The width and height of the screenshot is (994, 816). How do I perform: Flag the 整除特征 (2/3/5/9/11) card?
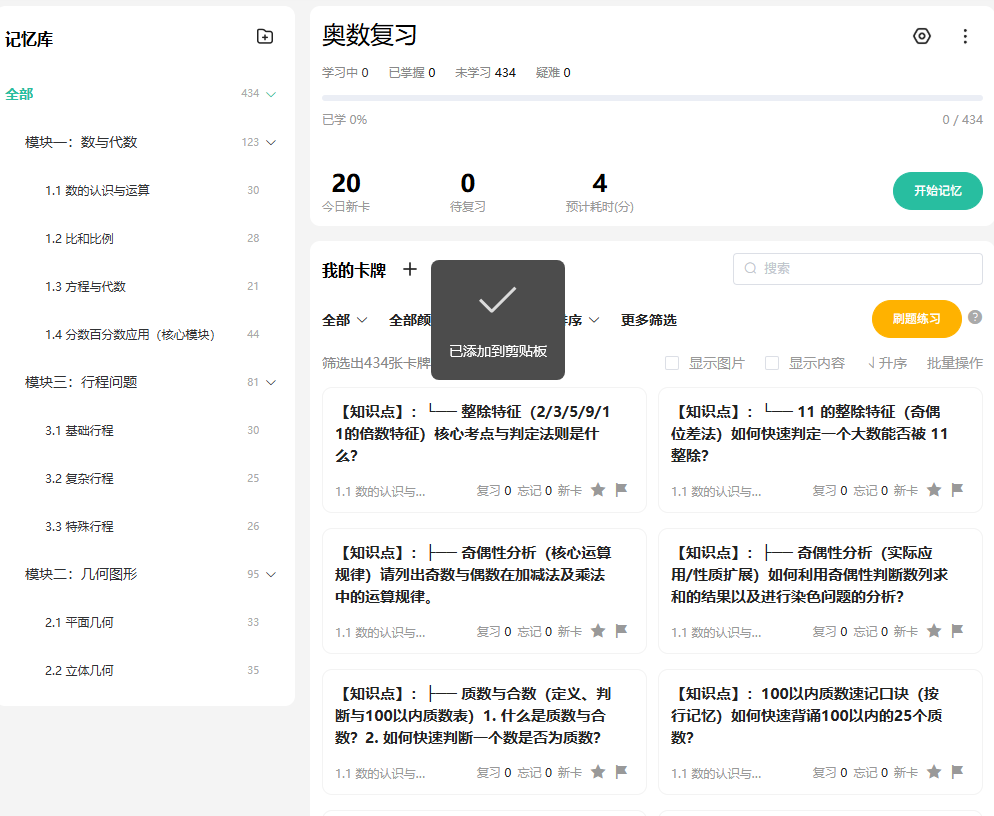point(621,489)
